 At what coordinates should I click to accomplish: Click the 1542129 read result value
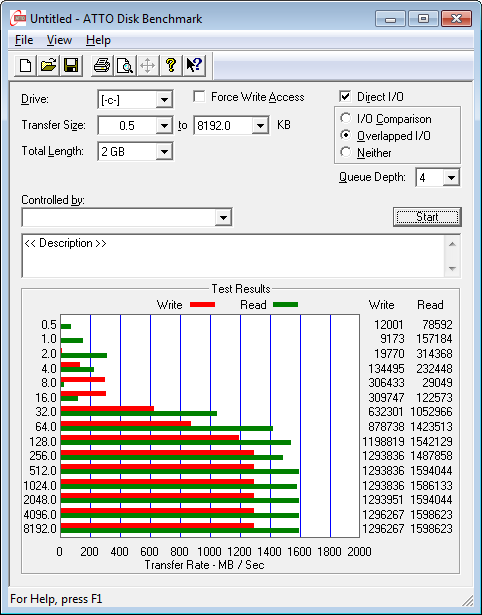tap(431, 442)
